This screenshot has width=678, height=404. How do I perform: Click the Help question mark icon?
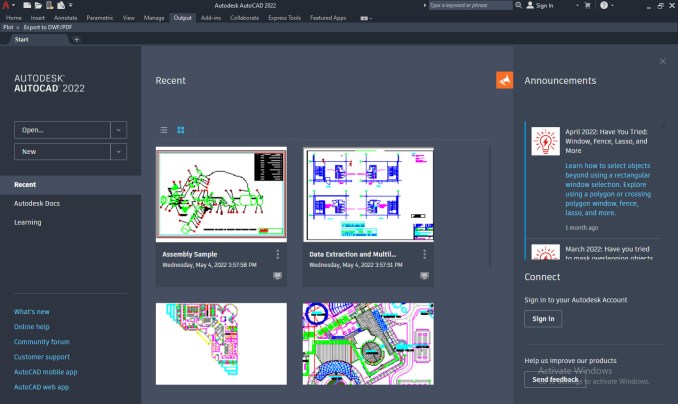pyautogui.click(x=604, y=5)
